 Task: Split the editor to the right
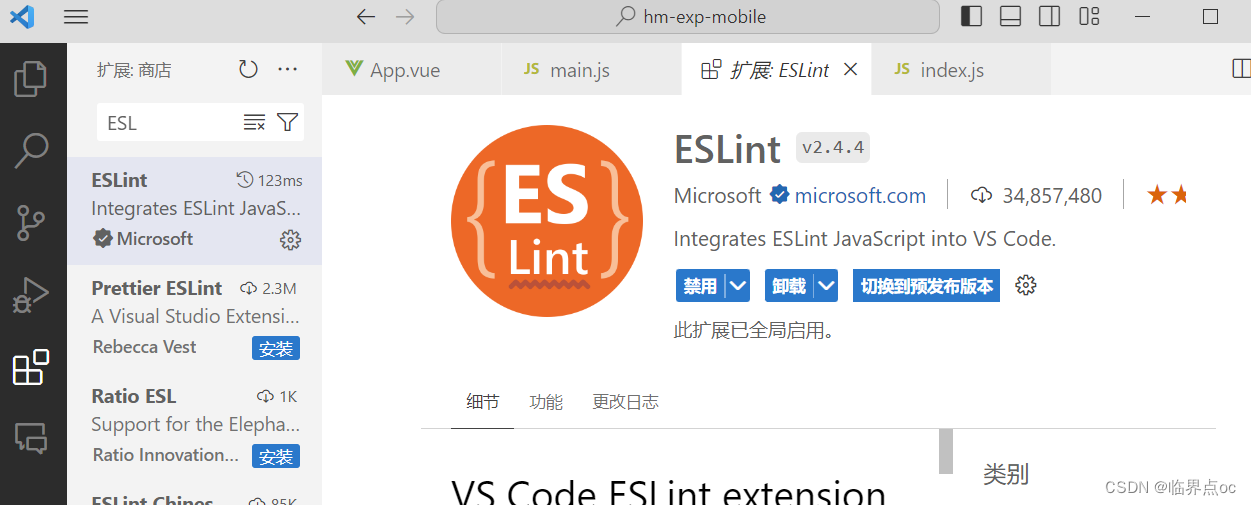1241,69
